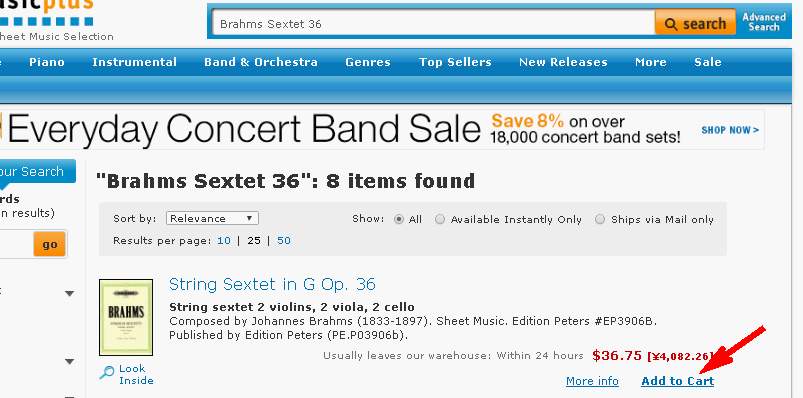Show 10 results per page
The width and height of the screenshot is (803, 398).
224,240
